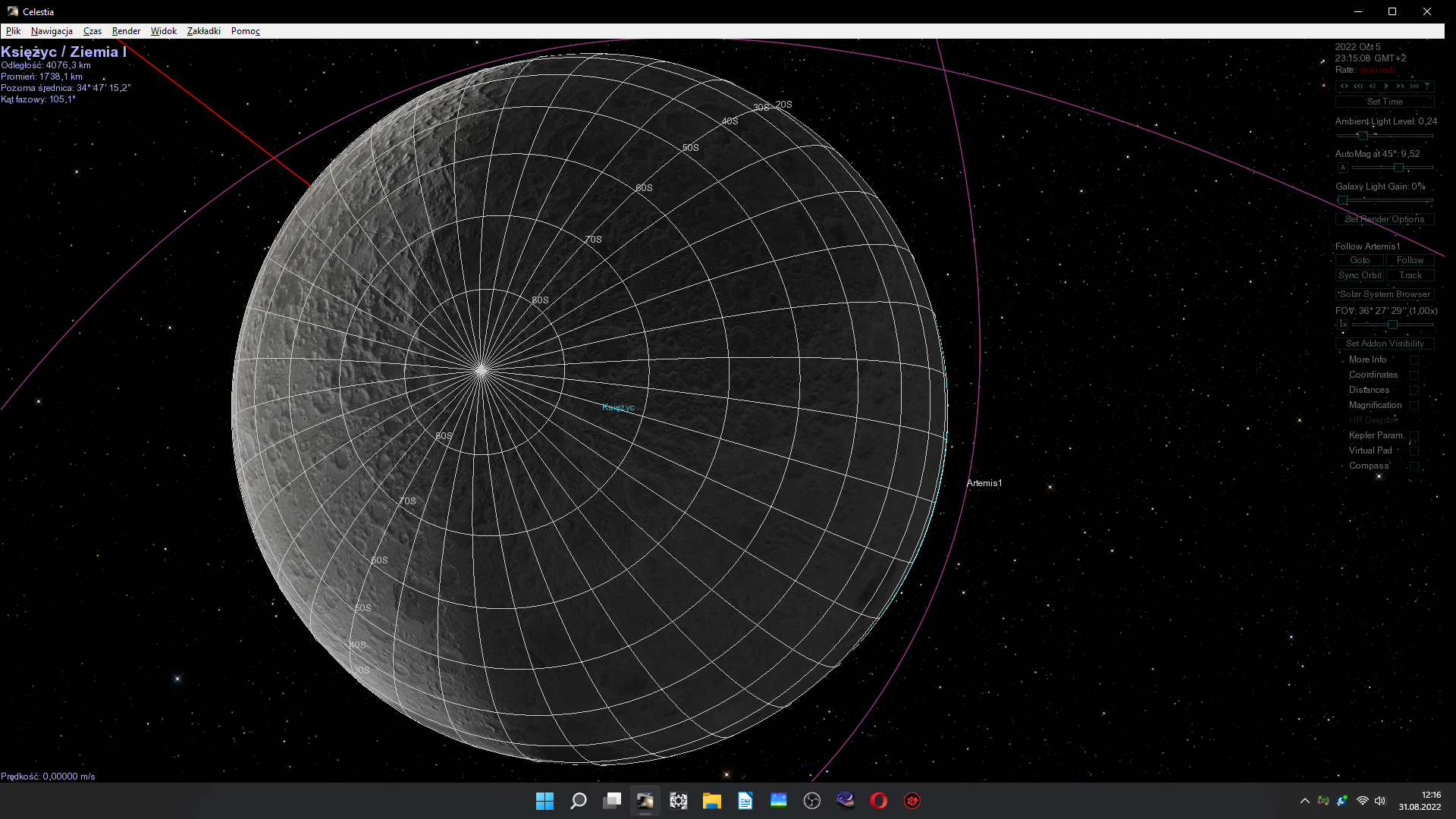Image resolution: width=1456 pixels, height=819 pixels.
Task: Open Set Render Options
Action: pyautogui.click(x=1385, y=219)
